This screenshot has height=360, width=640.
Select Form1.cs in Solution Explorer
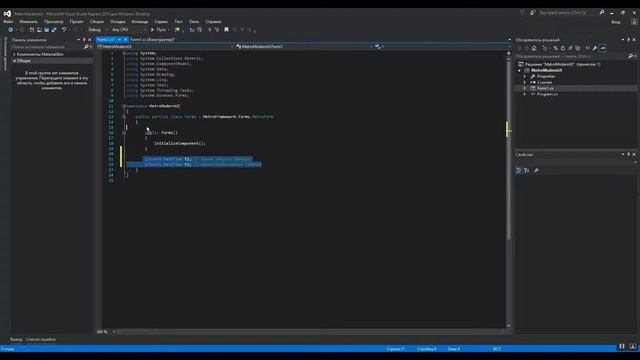(x=545, y=88)
